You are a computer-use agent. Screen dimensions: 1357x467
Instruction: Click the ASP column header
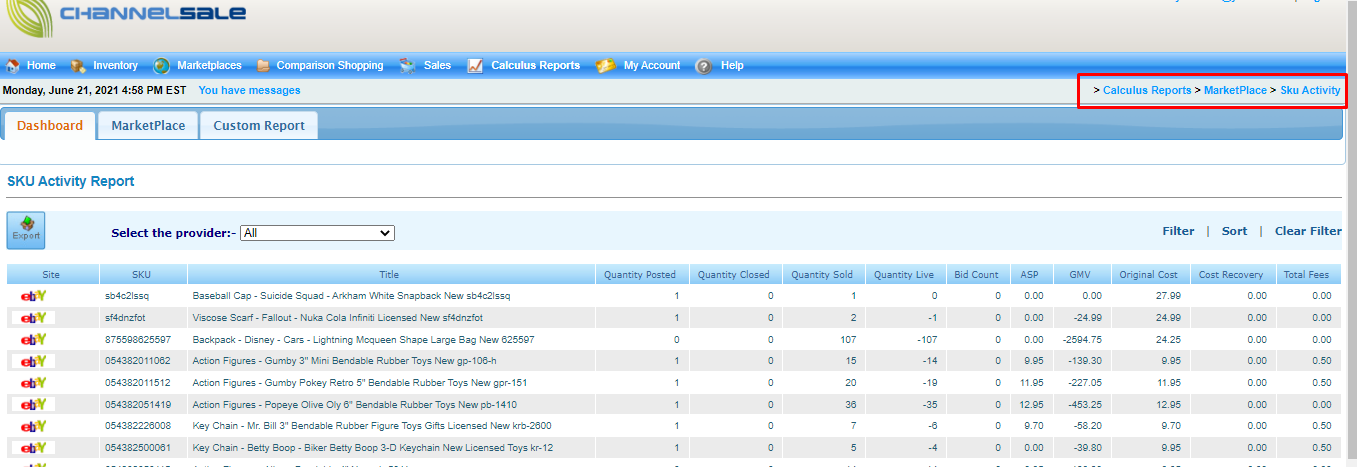[x=1029, y=275]
